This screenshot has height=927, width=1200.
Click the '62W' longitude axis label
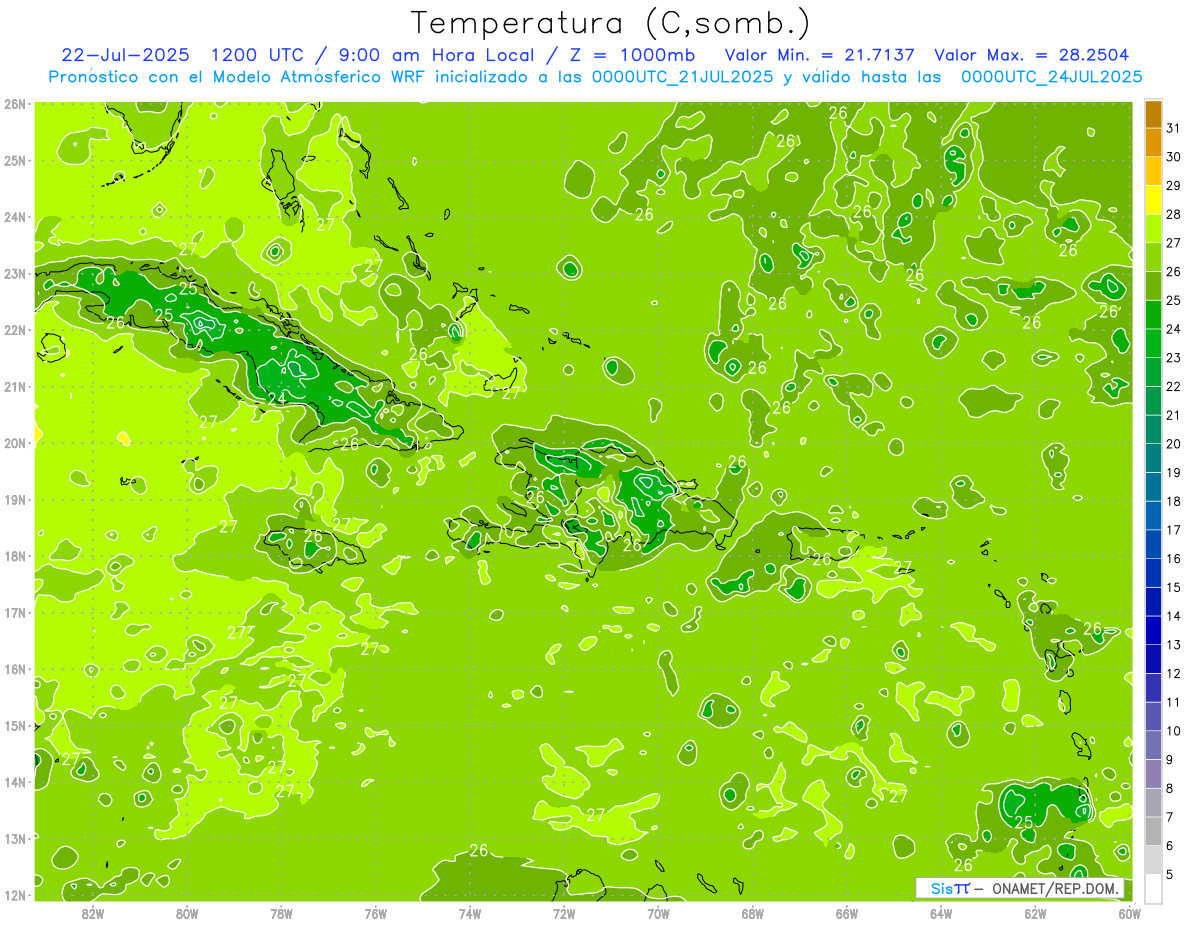[1035, 913]
